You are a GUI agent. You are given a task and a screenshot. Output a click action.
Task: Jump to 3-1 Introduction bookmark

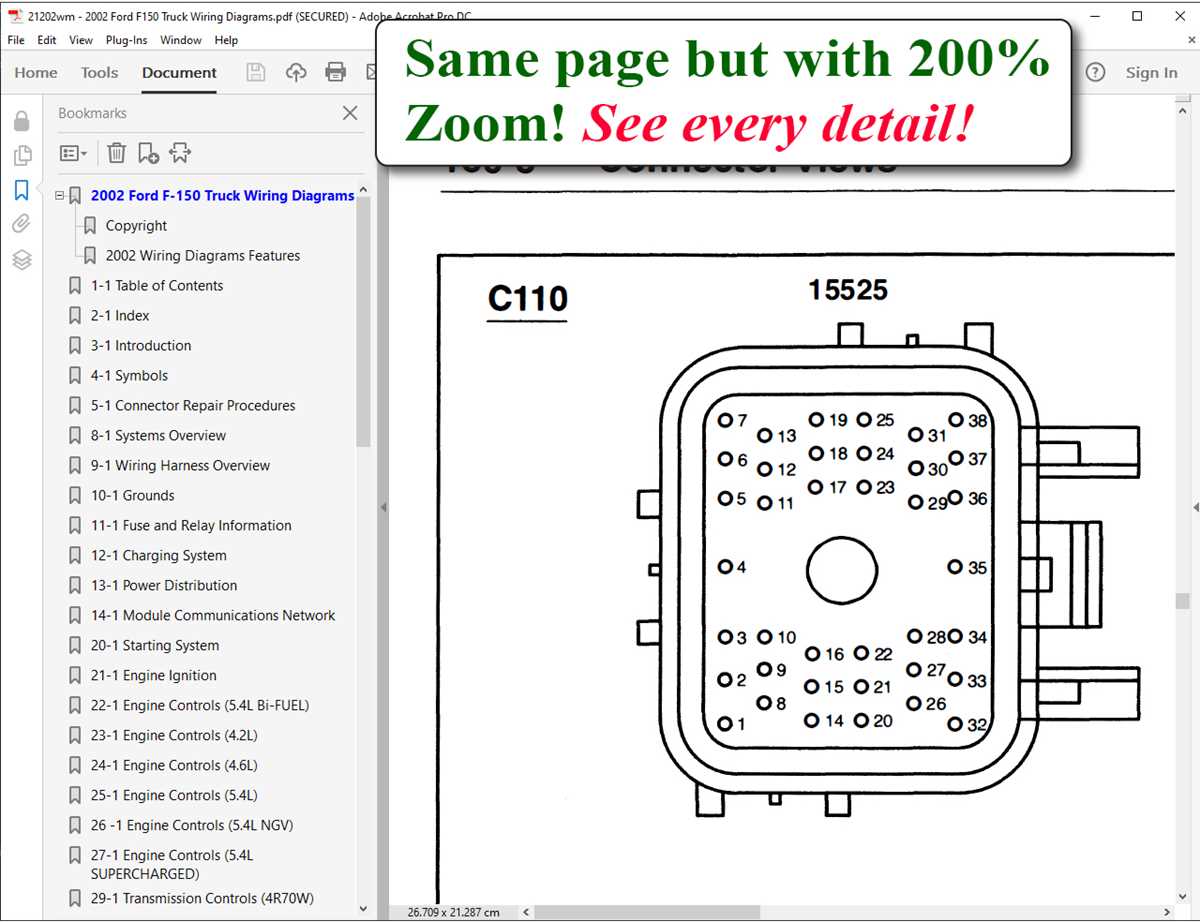coord(141,346)
